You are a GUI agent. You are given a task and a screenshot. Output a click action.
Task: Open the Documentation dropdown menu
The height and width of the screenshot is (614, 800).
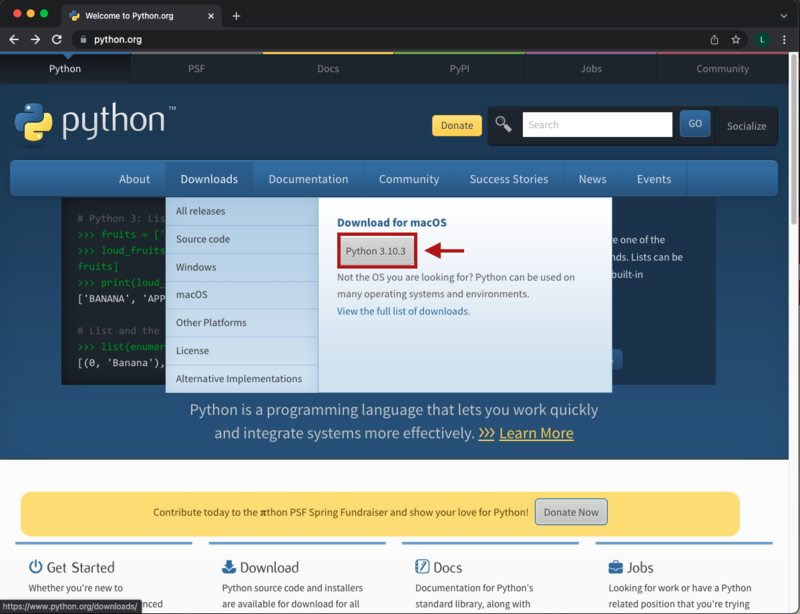(308, 178)
